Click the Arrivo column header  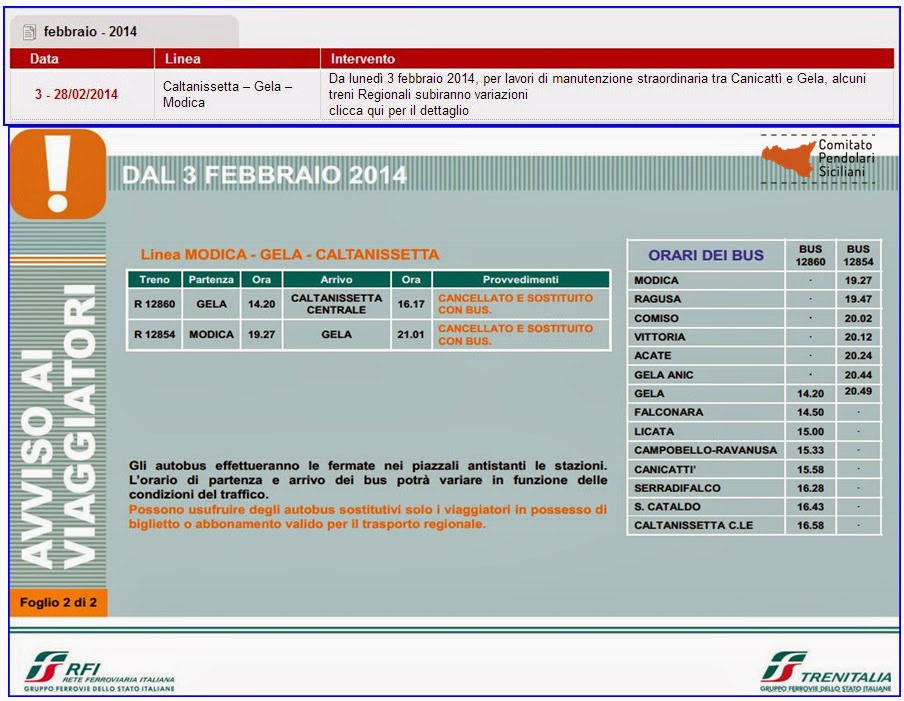(336, 280)
